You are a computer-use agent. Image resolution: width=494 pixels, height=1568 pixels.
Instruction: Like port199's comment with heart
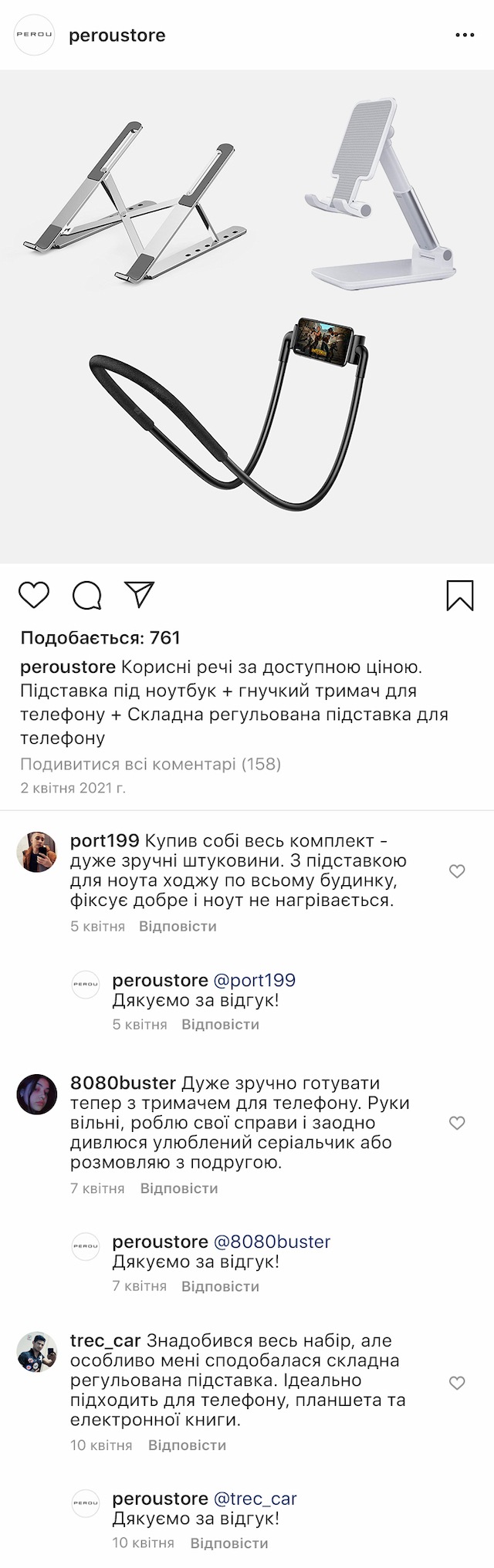point(457,871)
